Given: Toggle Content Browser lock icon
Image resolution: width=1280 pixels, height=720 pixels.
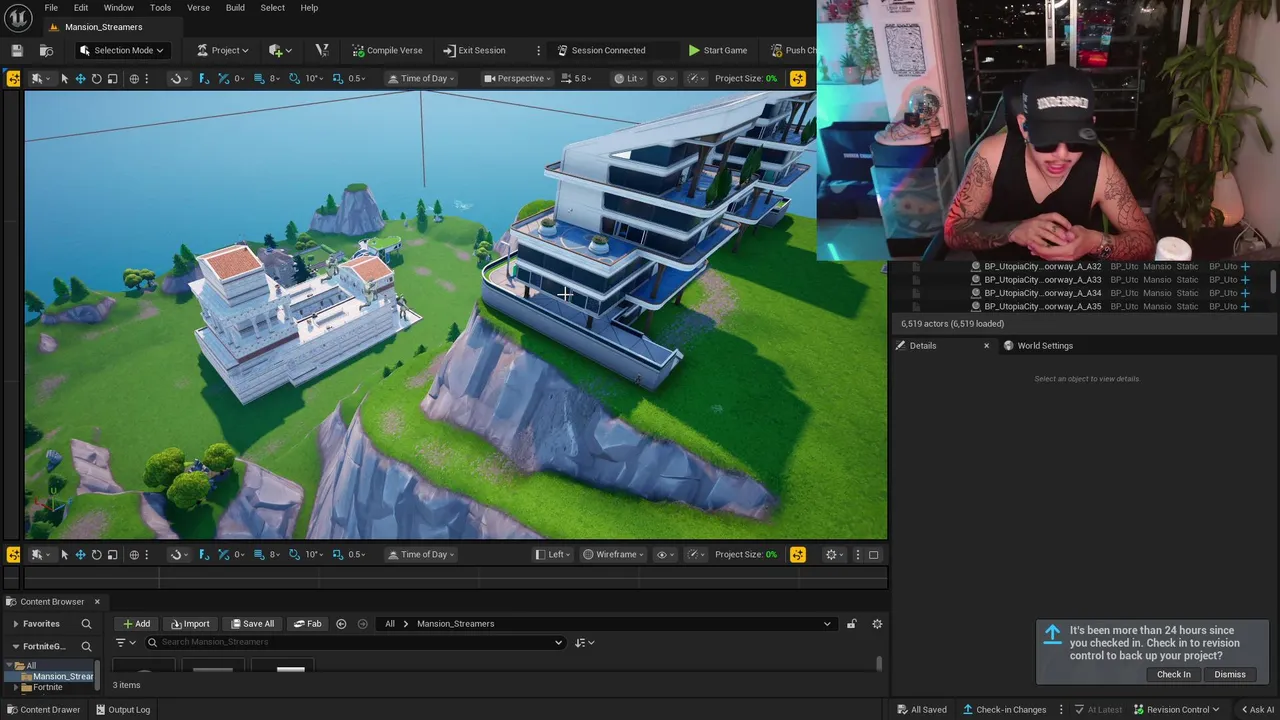Looking at the screenshot, I should pyautogui.click(x=851, y=624).
